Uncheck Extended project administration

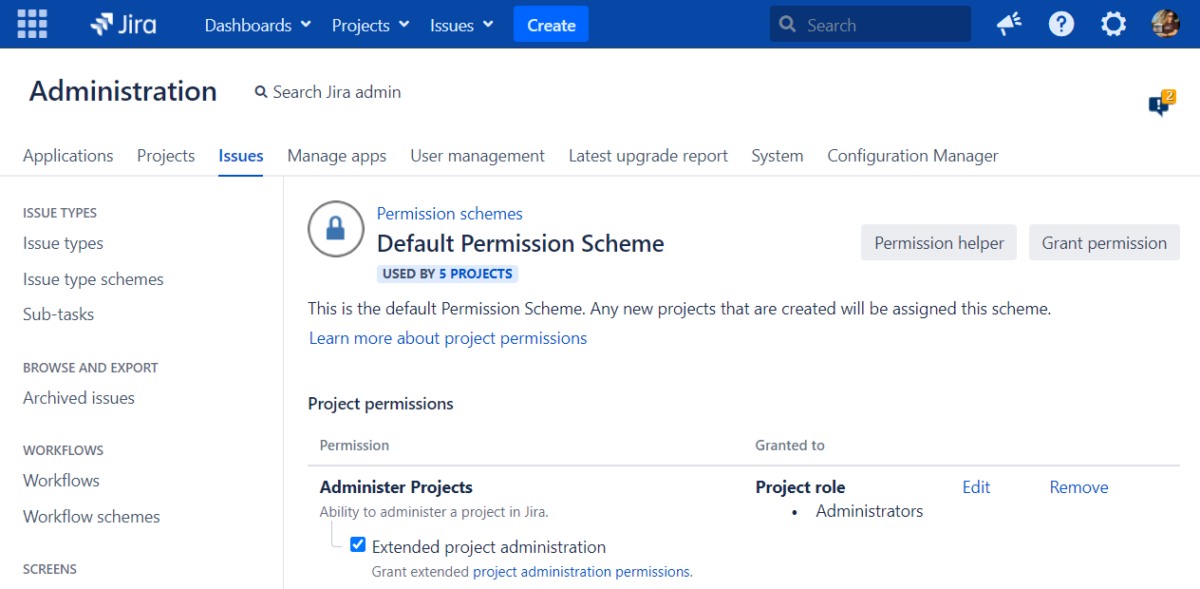357,544
